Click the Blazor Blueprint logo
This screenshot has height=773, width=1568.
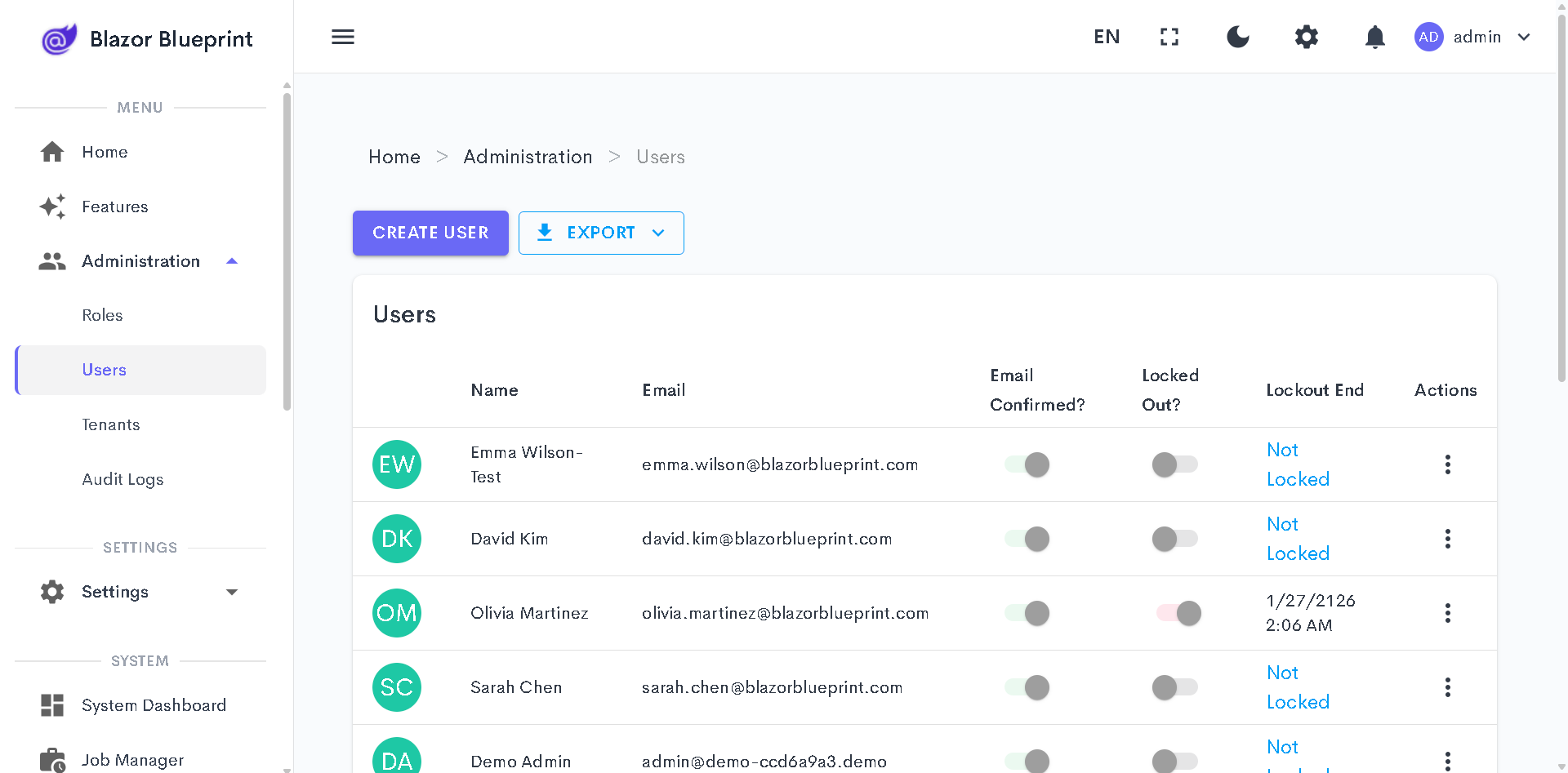[x=59, y=38]
